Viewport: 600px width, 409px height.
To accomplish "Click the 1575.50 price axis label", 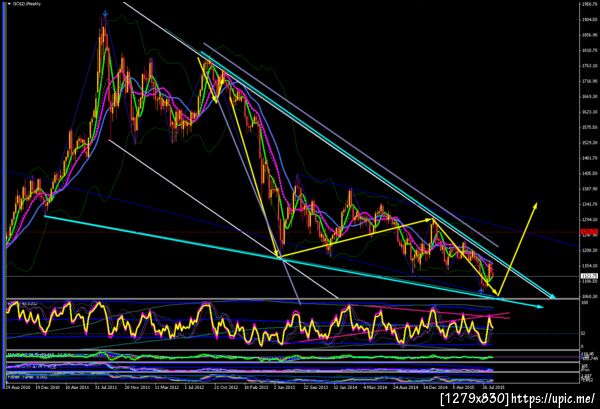I will (x=590, y=127).
